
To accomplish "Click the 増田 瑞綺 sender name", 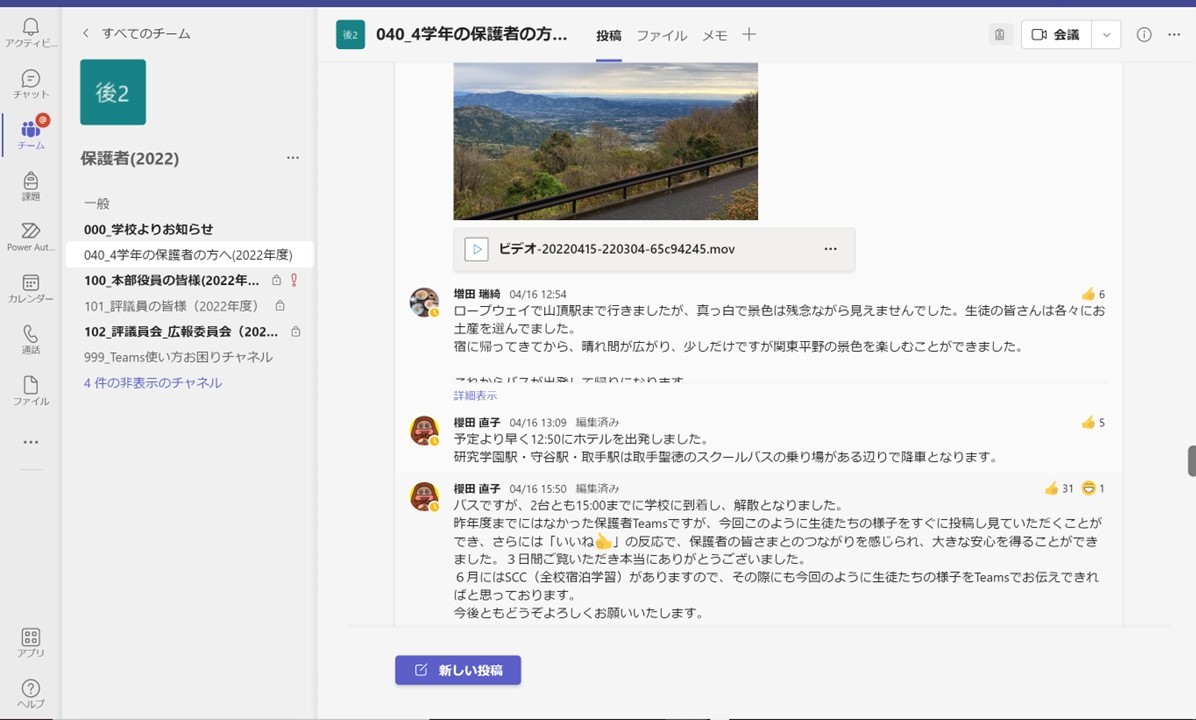I will [x=477, y=294].
